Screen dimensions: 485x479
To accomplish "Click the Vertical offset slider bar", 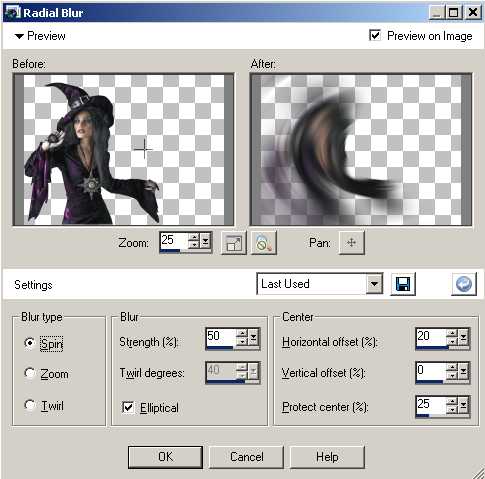I will tap(443, 382).
